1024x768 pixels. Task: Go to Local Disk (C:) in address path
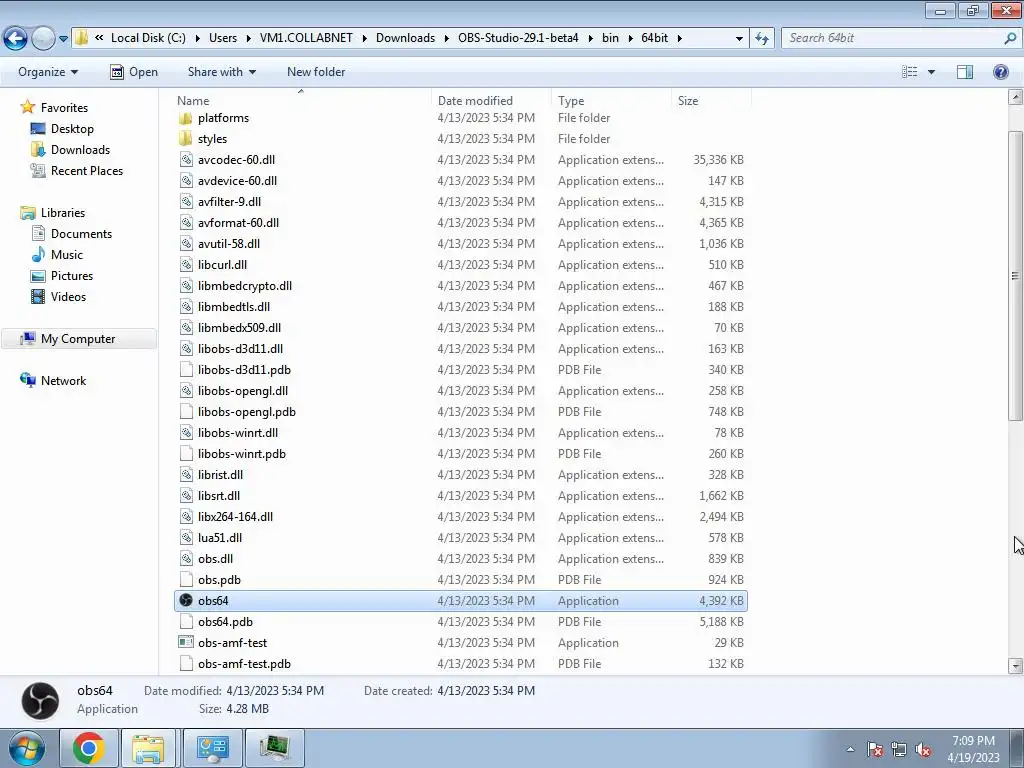coord(148,38)
